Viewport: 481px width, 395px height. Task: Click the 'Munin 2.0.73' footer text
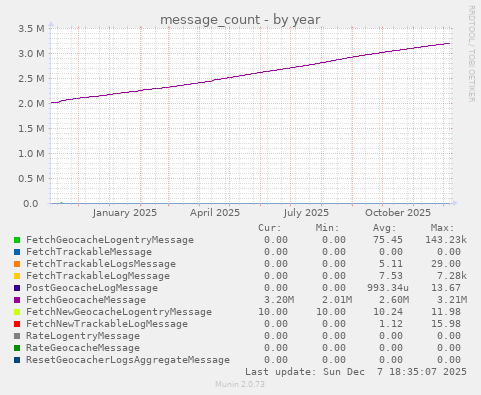coord(240,384)
